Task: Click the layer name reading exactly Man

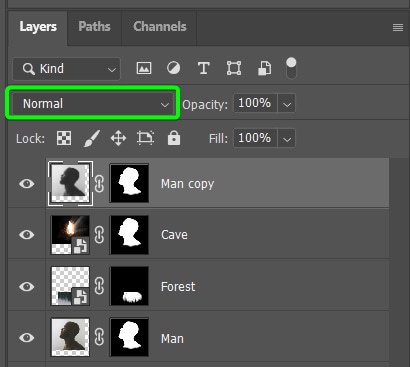Action: (172, 338)
